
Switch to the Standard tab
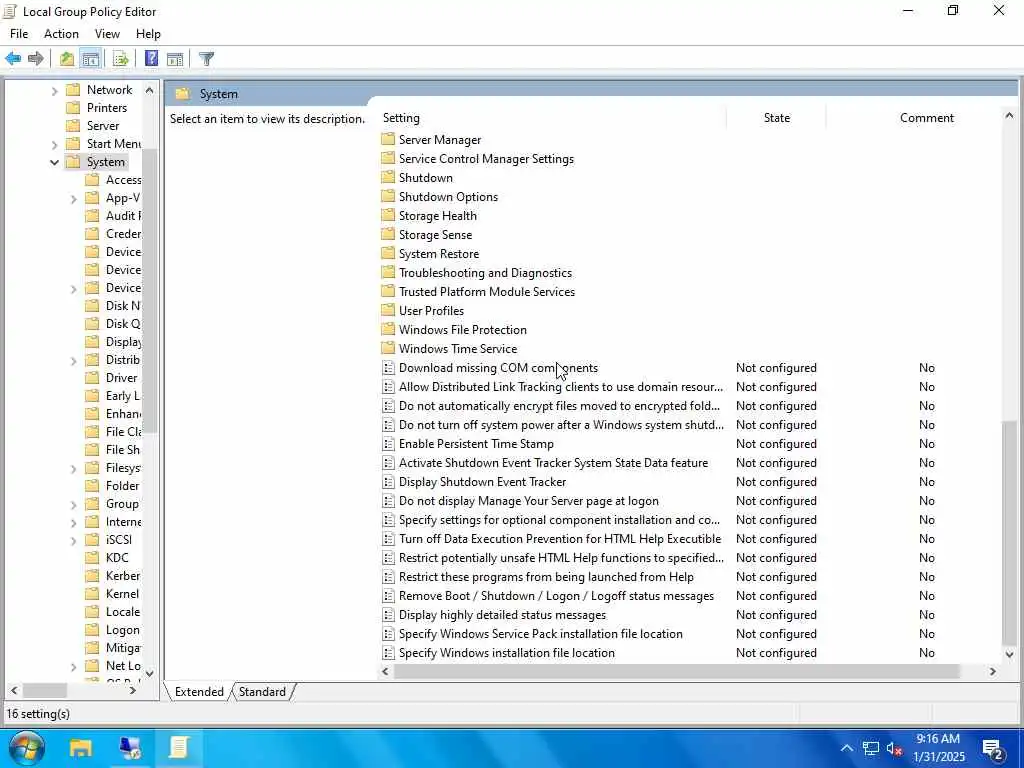click(x=262, y=692)
